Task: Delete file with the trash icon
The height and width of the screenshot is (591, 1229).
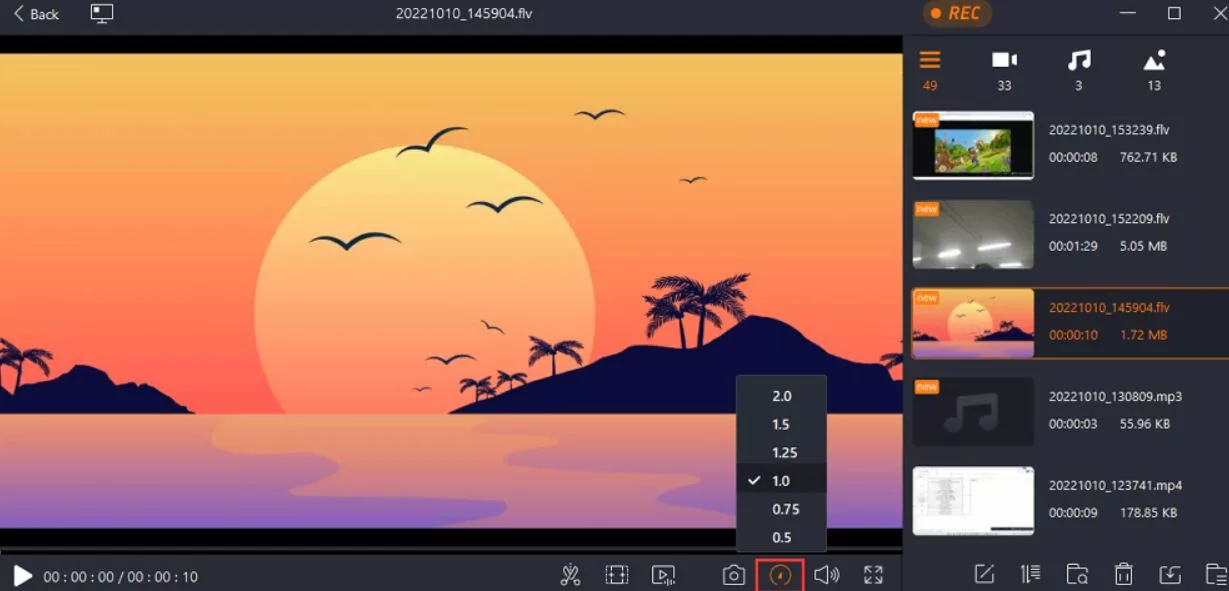Action: [1124, 574]
